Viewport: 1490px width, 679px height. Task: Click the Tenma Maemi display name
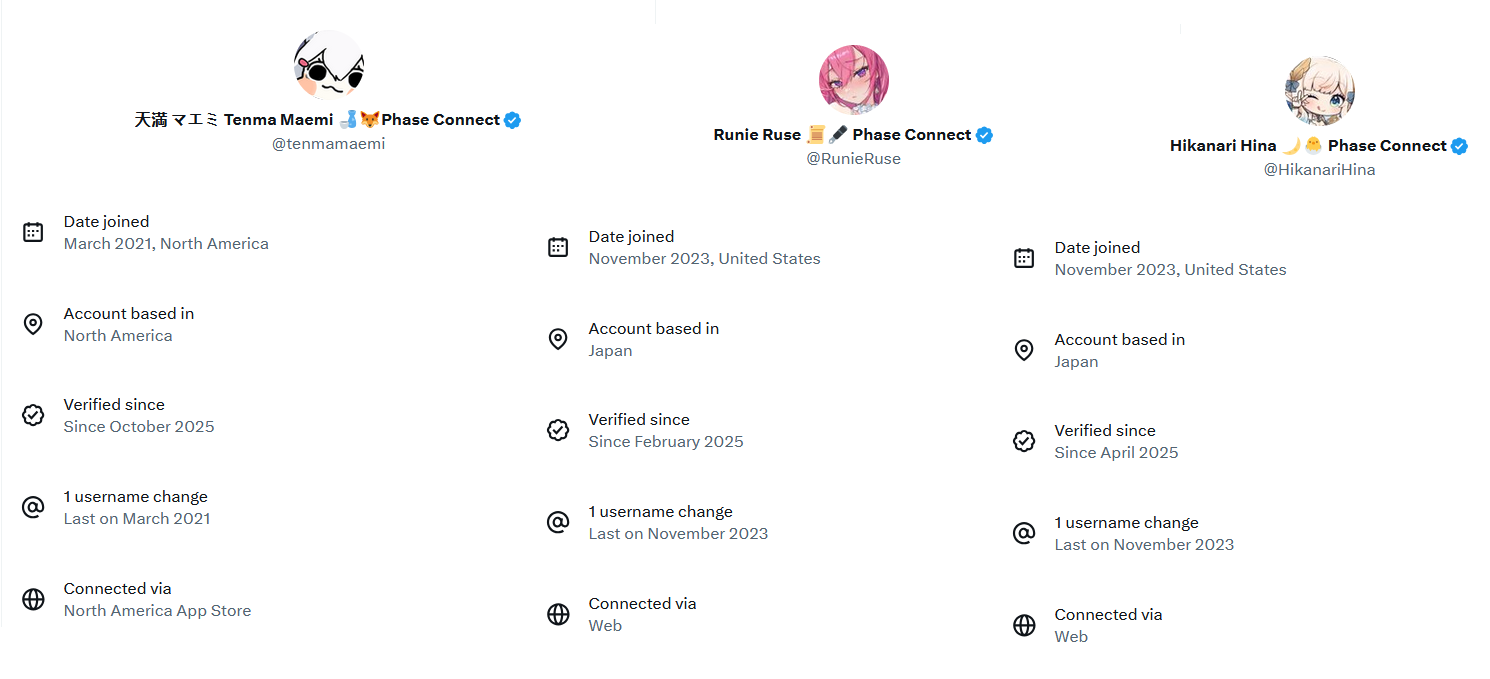pos(278,120)
